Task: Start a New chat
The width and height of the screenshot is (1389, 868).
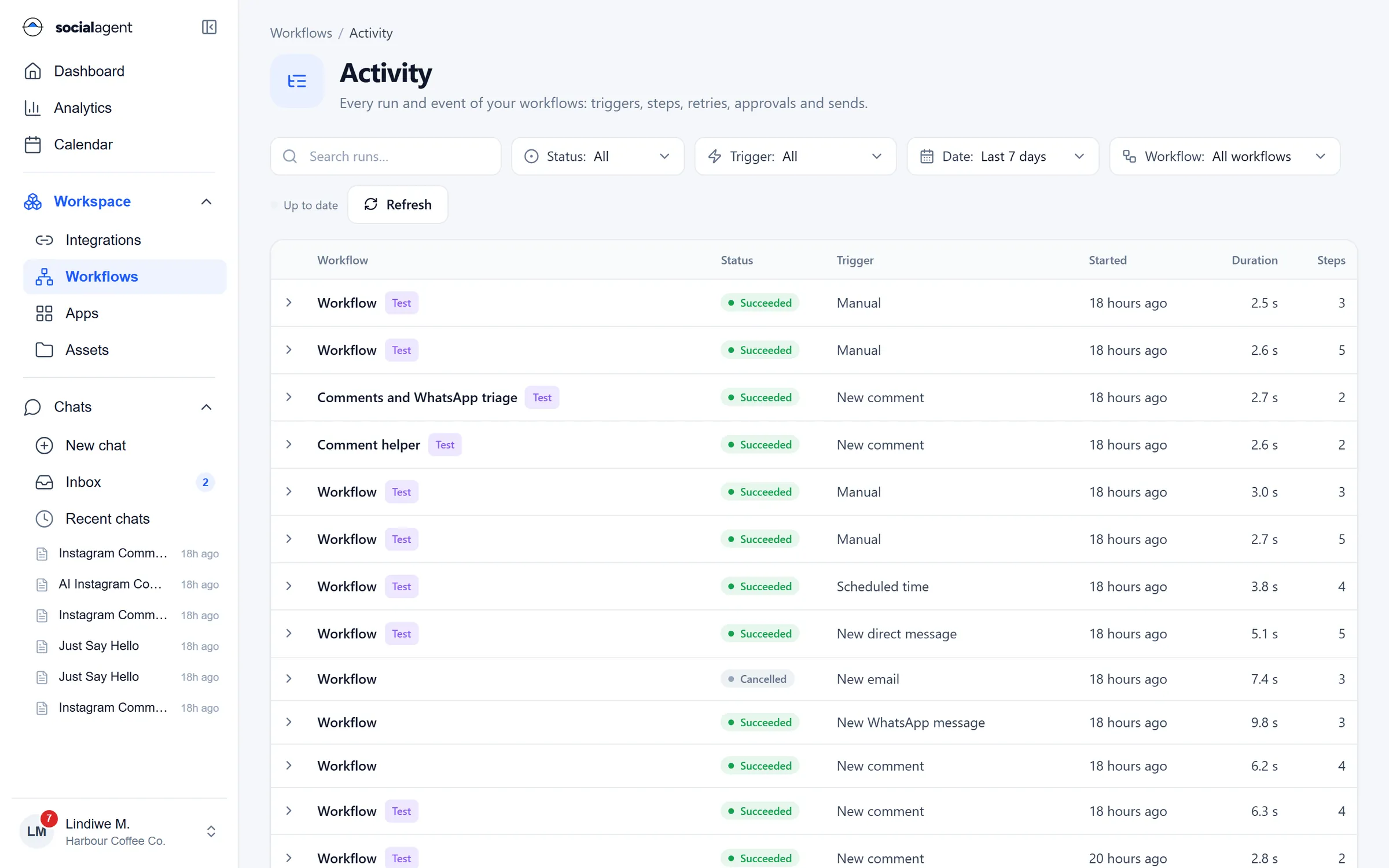Action: point(124,446)
